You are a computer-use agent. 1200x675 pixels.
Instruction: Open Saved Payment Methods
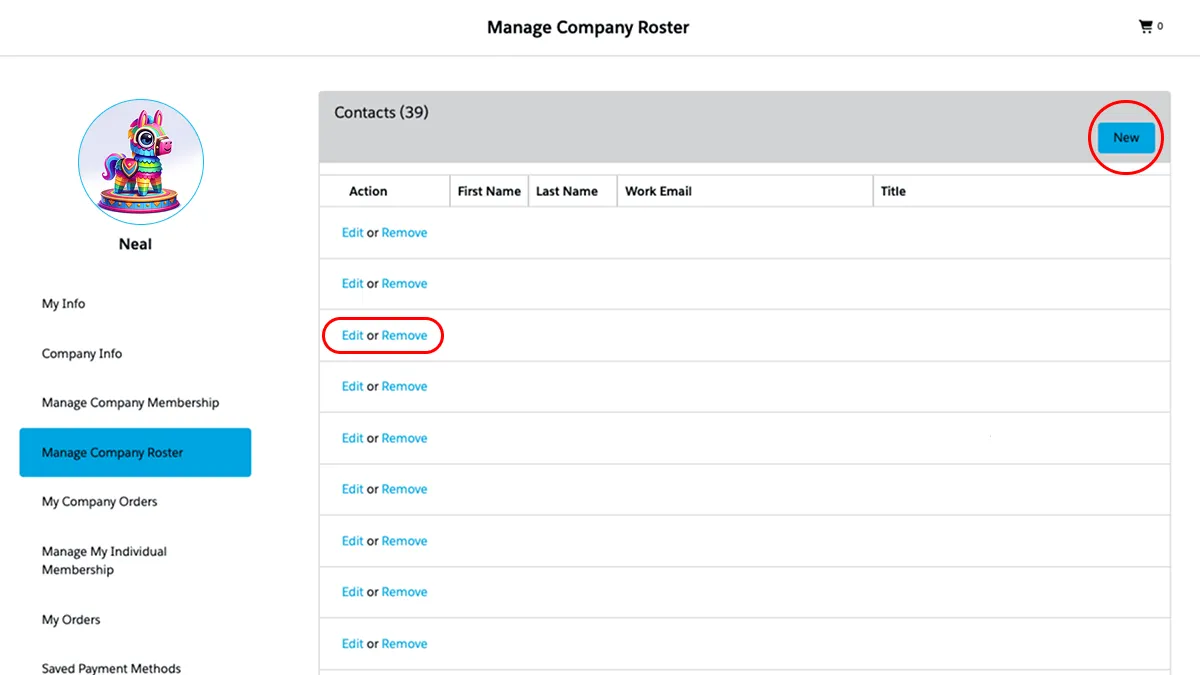111,667
